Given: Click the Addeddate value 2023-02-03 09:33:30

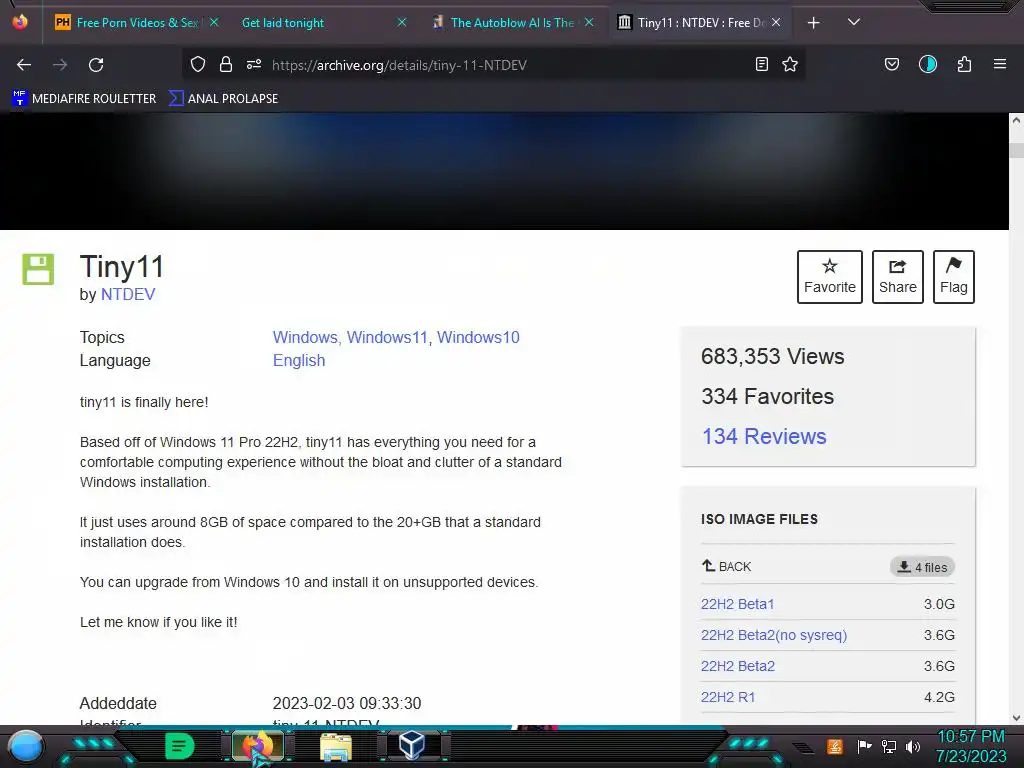Looking at the screenshot, I should [x=347, y=703].
